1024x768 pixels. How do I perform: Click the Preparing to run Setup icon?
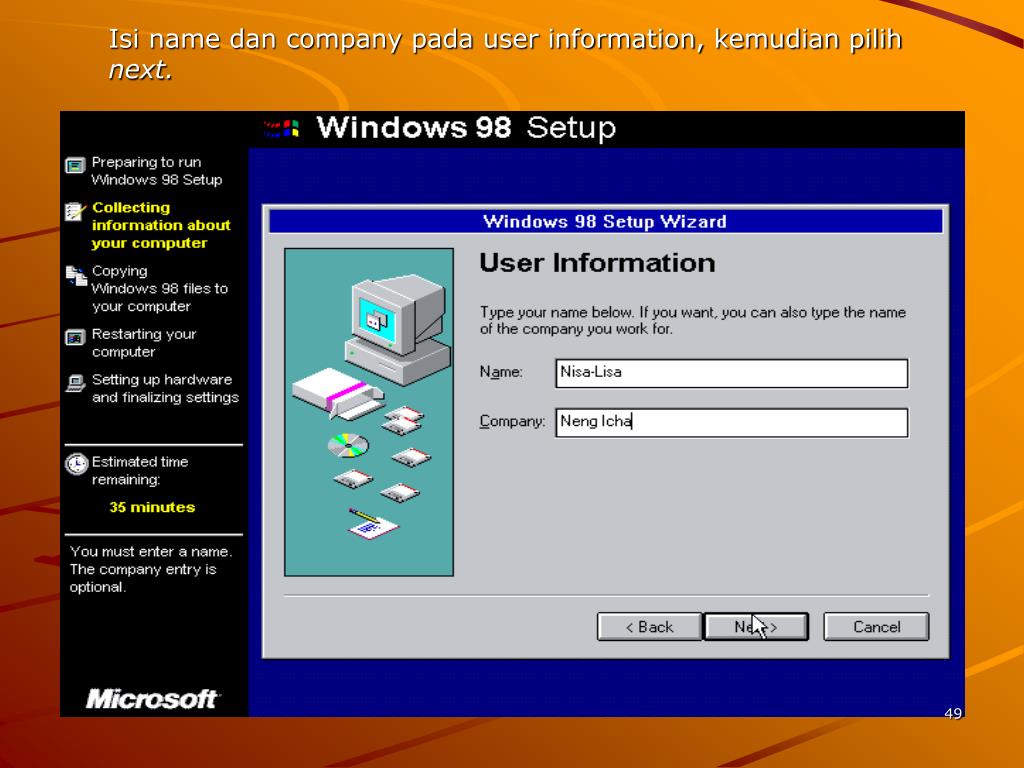pyautogui.click(x=75, y=165)
